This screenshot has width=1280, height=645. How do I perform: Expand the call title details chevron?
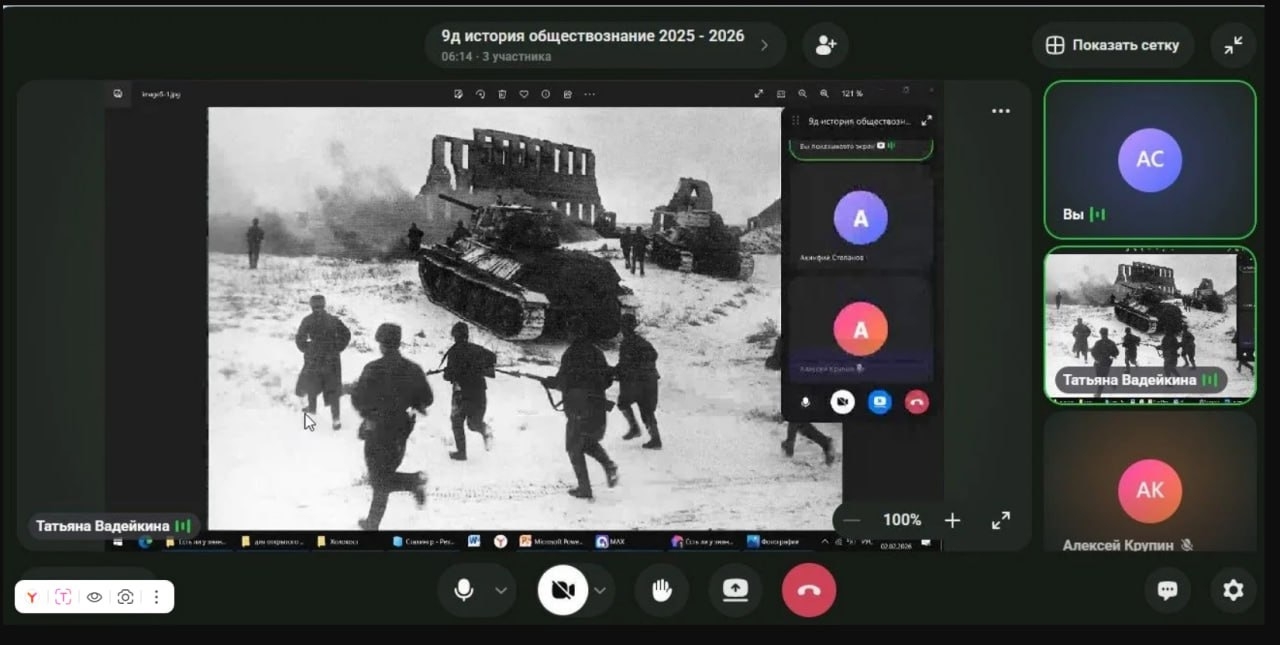(765, 45)
